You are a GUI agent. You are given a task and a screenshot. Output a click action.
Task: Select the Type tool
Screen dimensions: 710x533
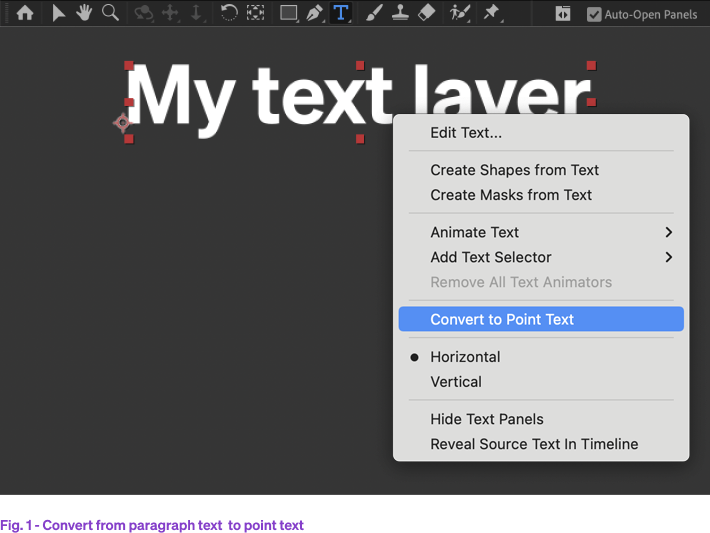[x=341, y=13]
